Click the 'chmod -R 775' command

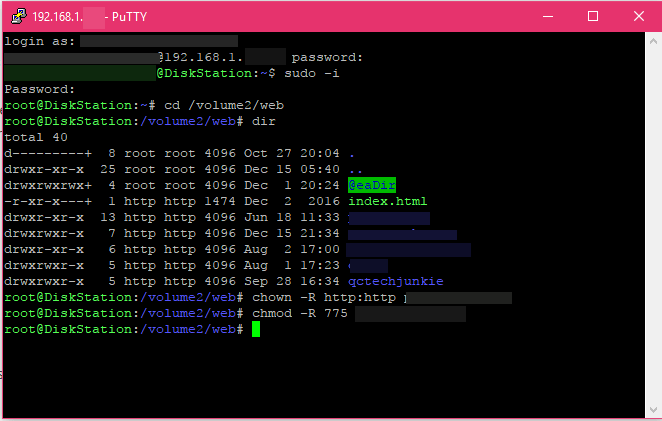click(300, 314)
